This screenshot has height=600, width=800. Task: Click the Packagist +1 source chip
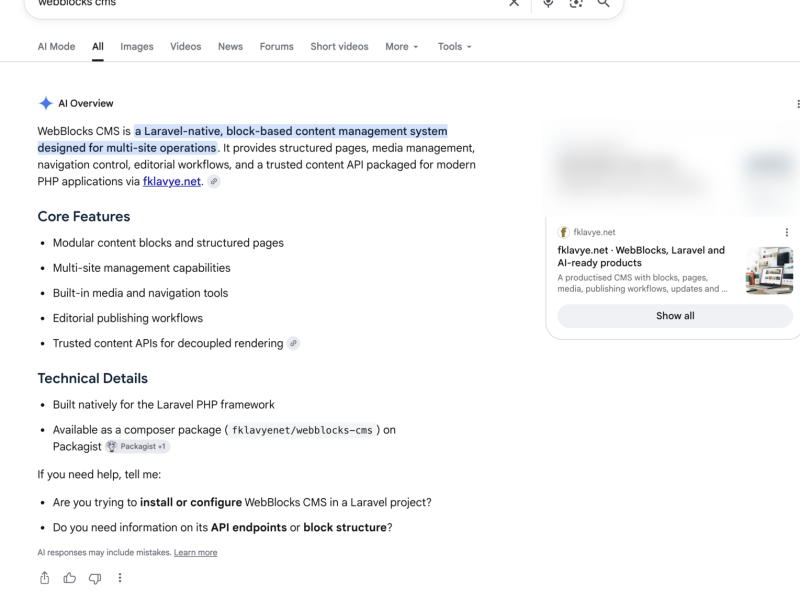(138, 446)
